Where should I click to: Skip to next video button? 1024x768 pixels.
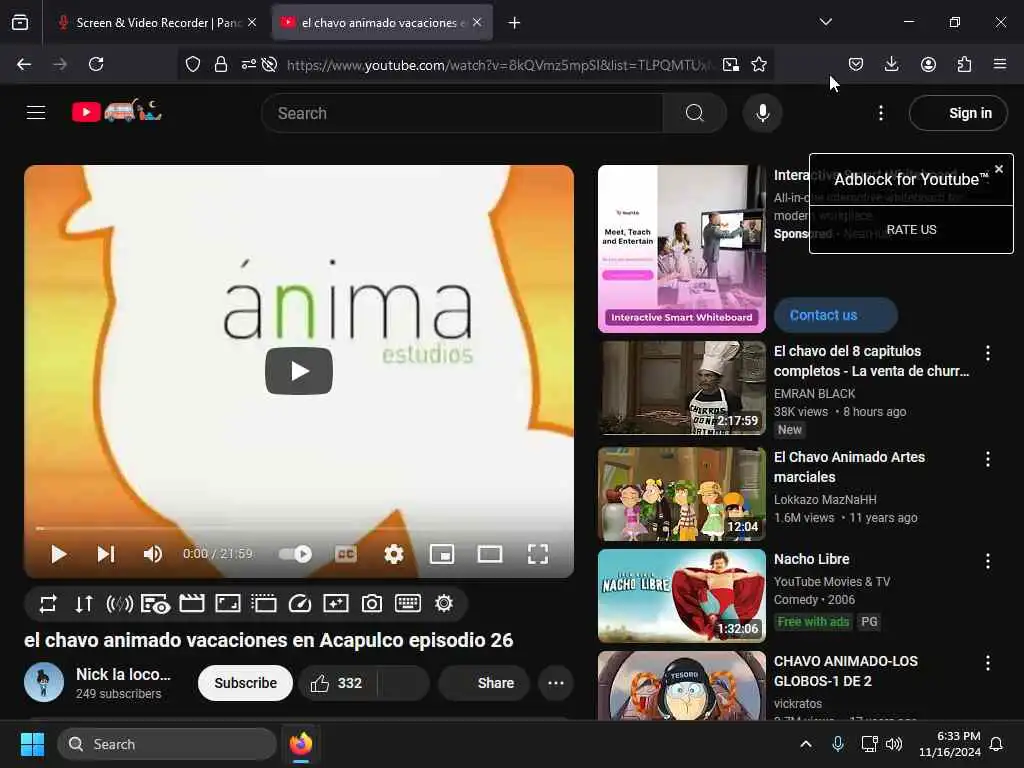coord(106,554)
